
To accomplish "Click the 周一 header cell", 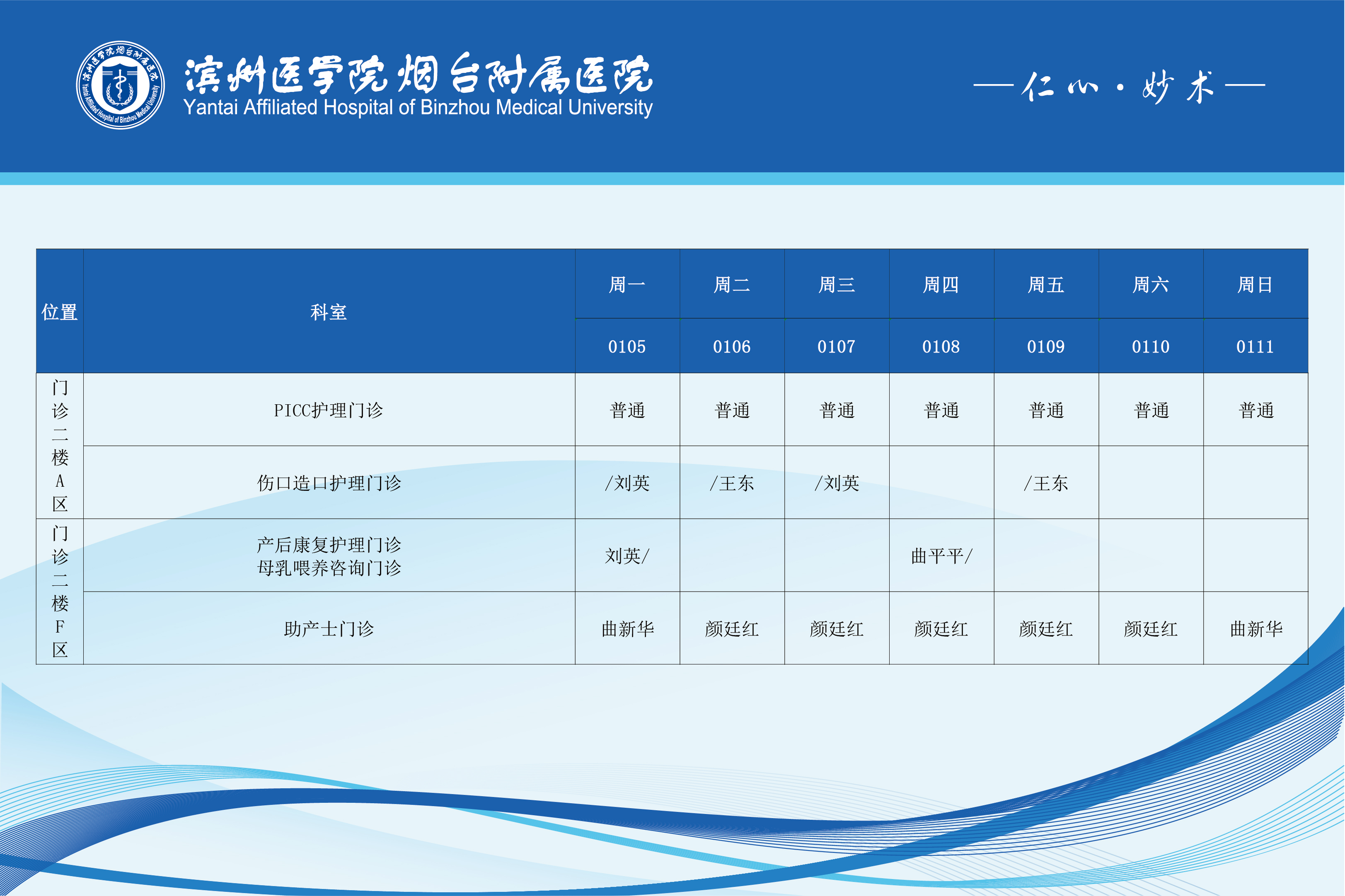I will pyautogui.click(x=627, y=285).
